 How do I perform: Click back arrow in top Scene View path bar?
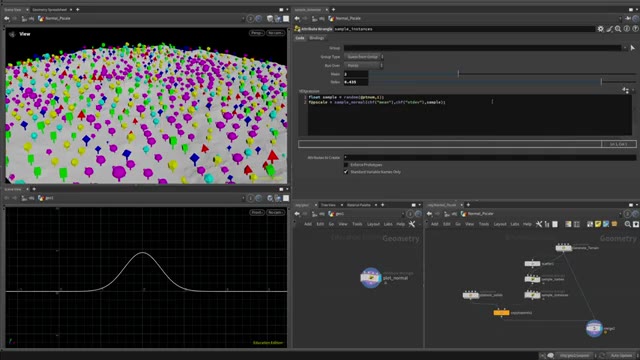point(7,18)
